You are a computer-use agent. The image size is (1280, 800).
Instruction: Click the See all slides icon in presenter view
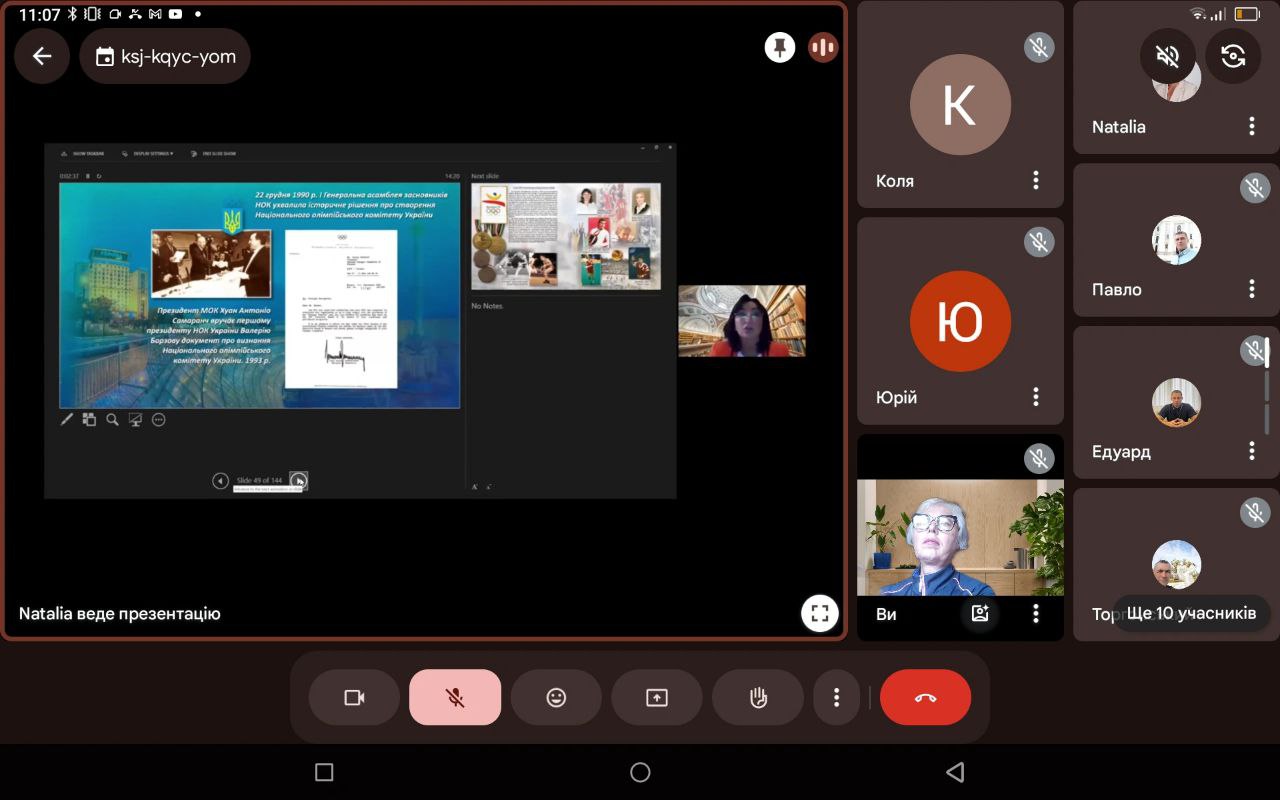tap(89, 420)
